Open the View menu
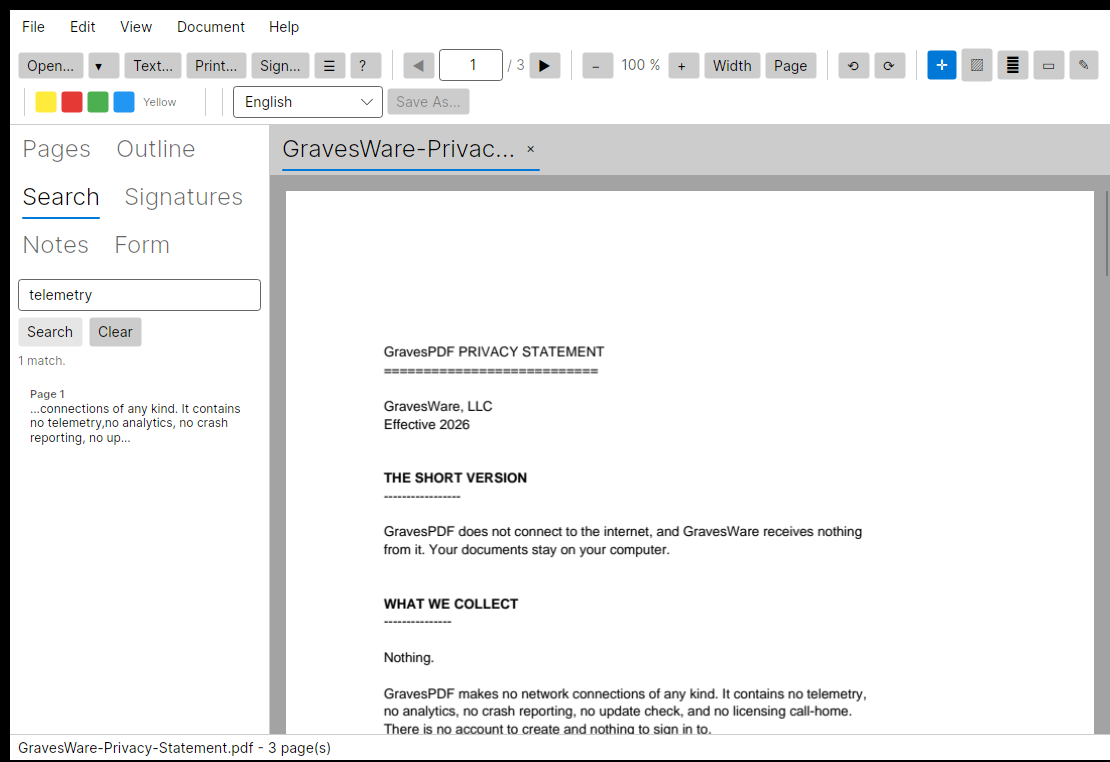Screen dimensions: 1110x762 pos(136,27)
